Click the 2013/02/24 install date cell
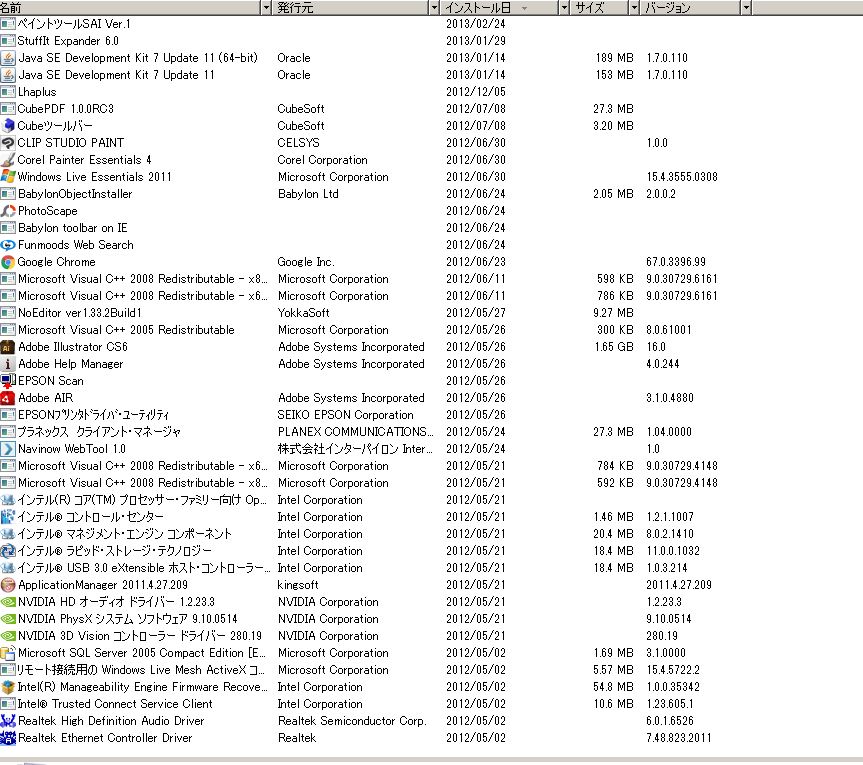Viewport: 863px width, 765px height. tap(476, 24)
